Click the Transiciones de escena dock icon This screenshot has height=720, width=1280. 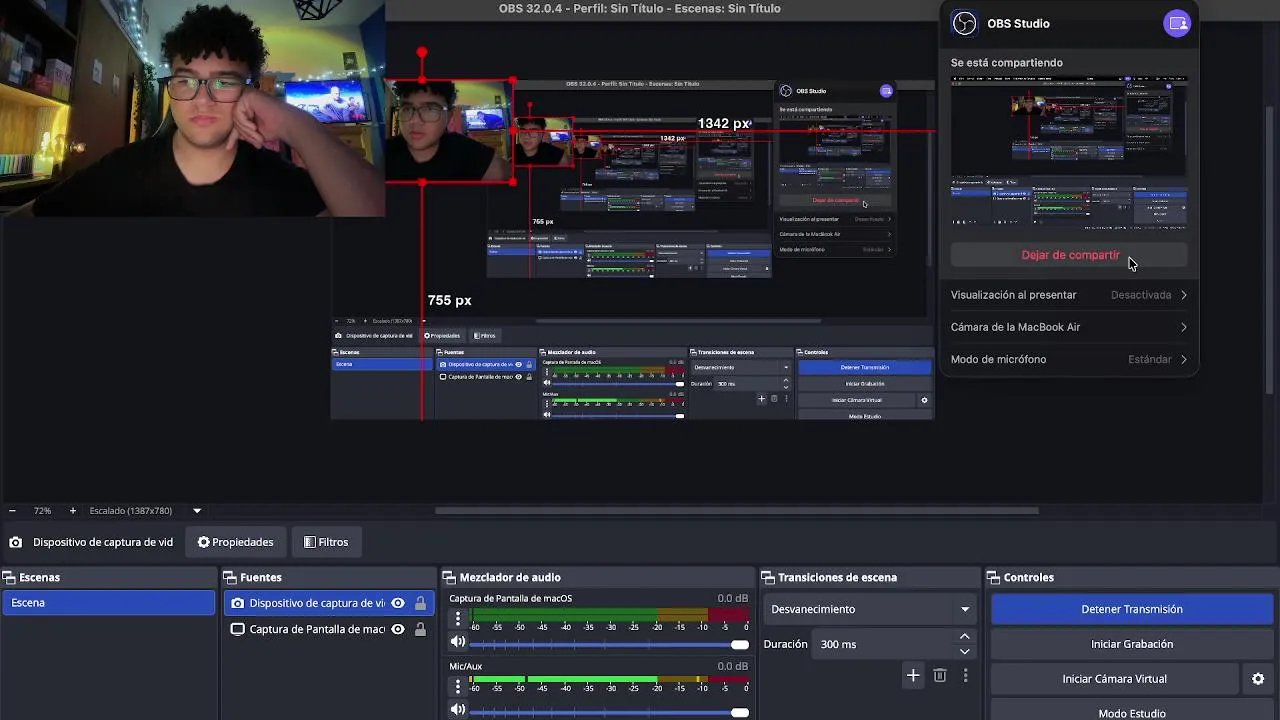click(768, 577)
